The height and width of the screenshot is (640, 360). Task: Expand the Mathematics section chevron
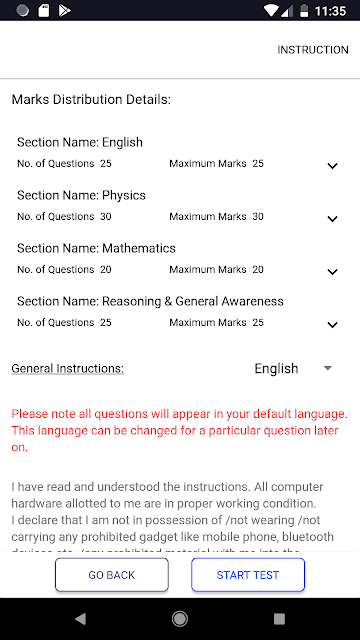click(x=332, y=272)
